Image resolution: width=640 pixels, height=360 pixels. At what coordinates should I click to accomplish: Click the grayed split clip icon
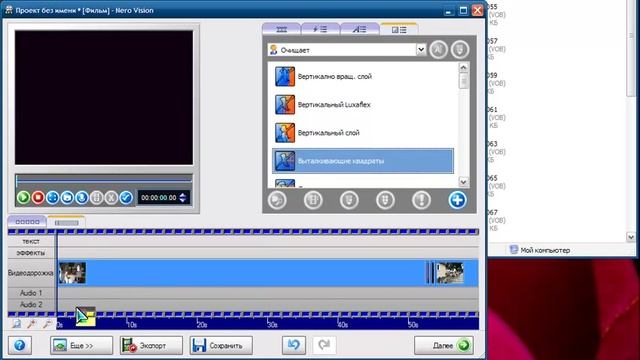pos(96,198)
